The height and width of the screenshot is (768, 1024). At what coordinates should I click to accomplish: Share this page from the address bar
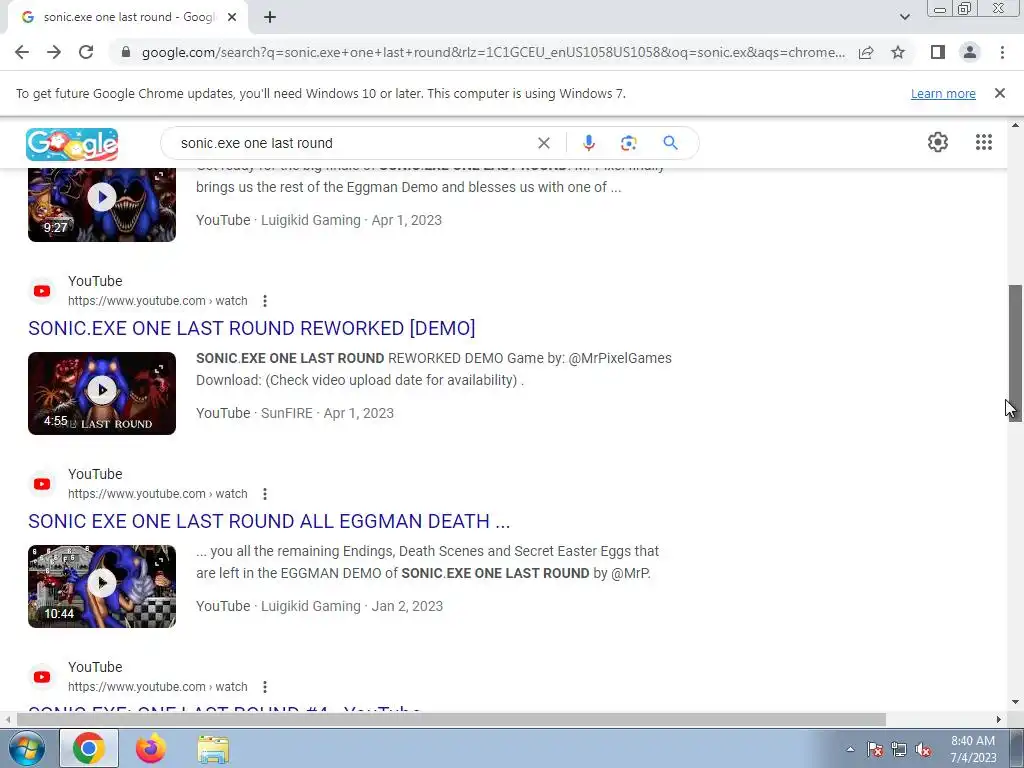tap(866, 52)
